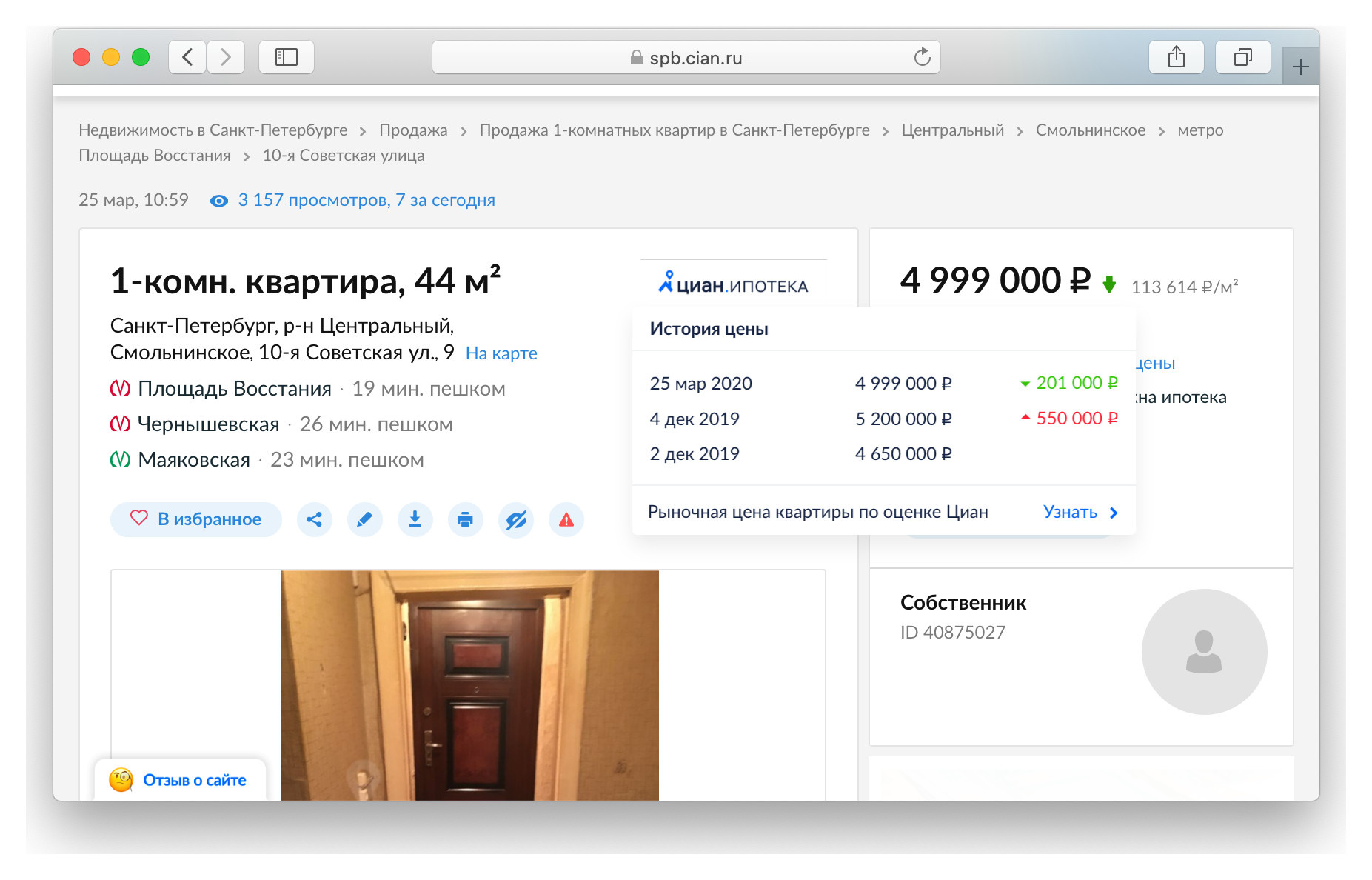The image size is (1372, 880).
Task: Open the Продажа breadcrumb section
Action: [x=412, y=130]
